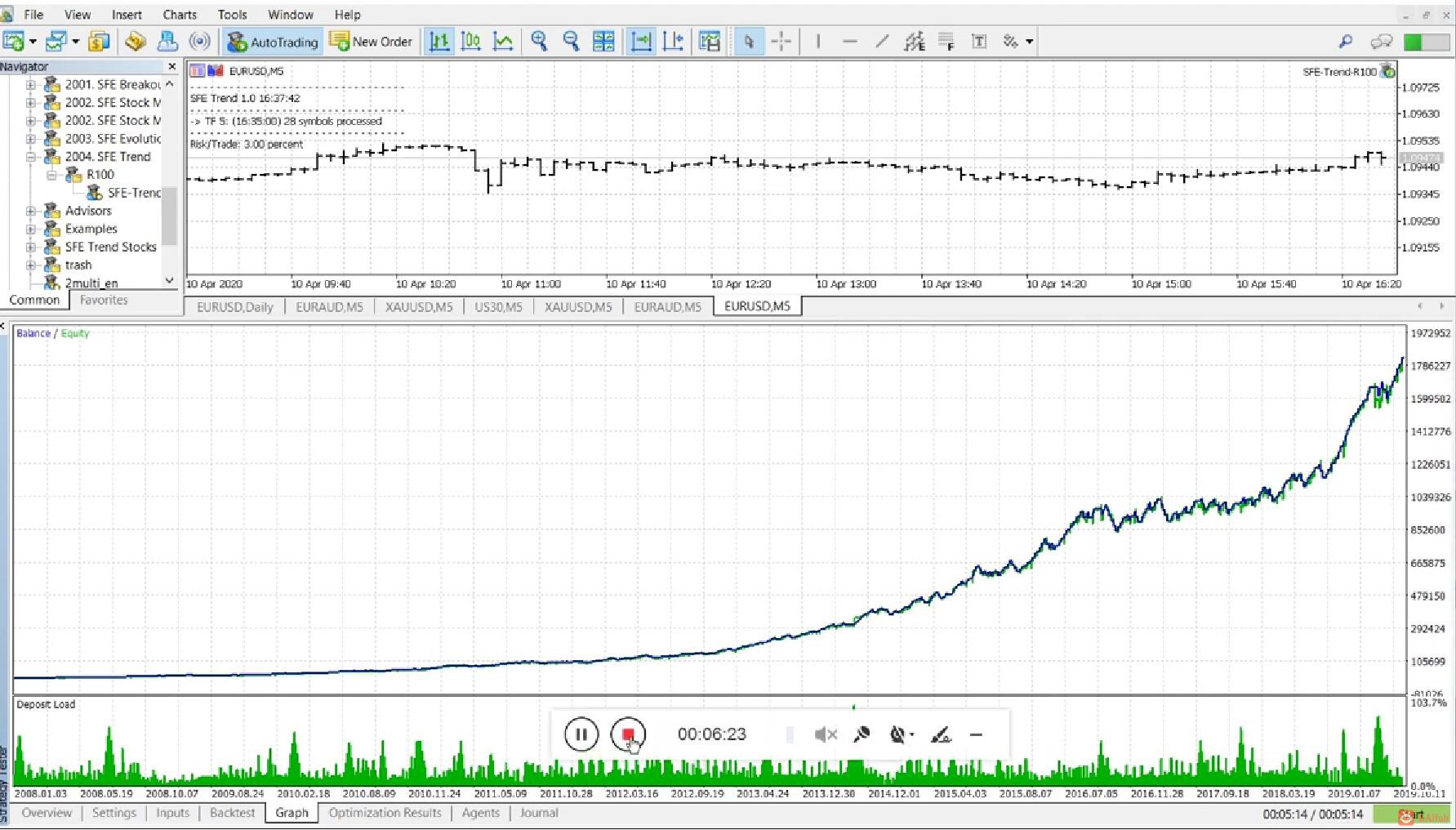Screen dimensions: 1456x830
Task: Click the expert smiley icon on the chart
Action: pos(1387,71)
